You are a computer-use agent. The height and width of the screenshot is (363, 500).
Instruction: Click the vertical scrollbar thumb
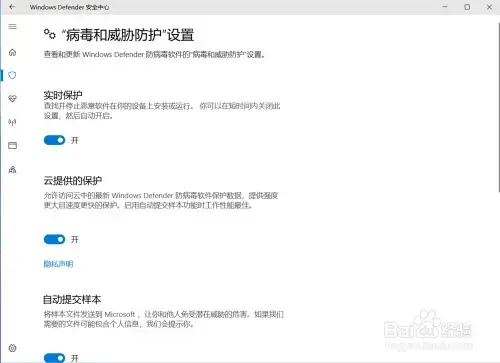499,107
